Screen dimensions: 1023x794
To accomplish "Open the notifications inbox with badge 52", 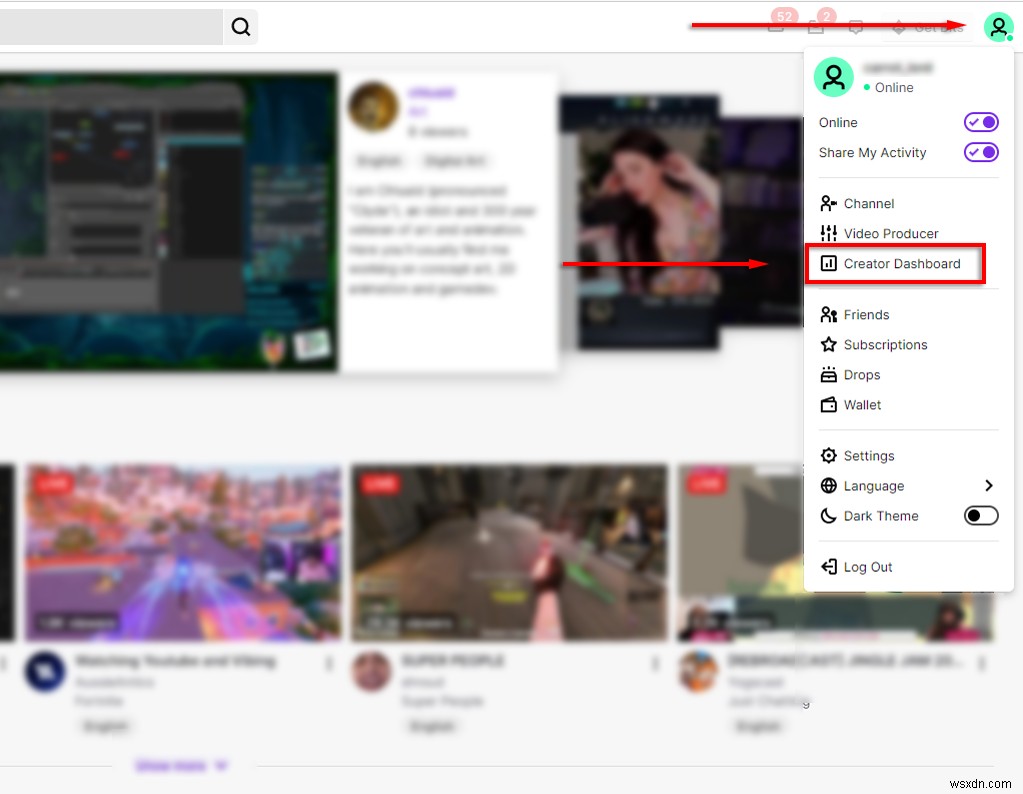I will (x=776, y=25).
